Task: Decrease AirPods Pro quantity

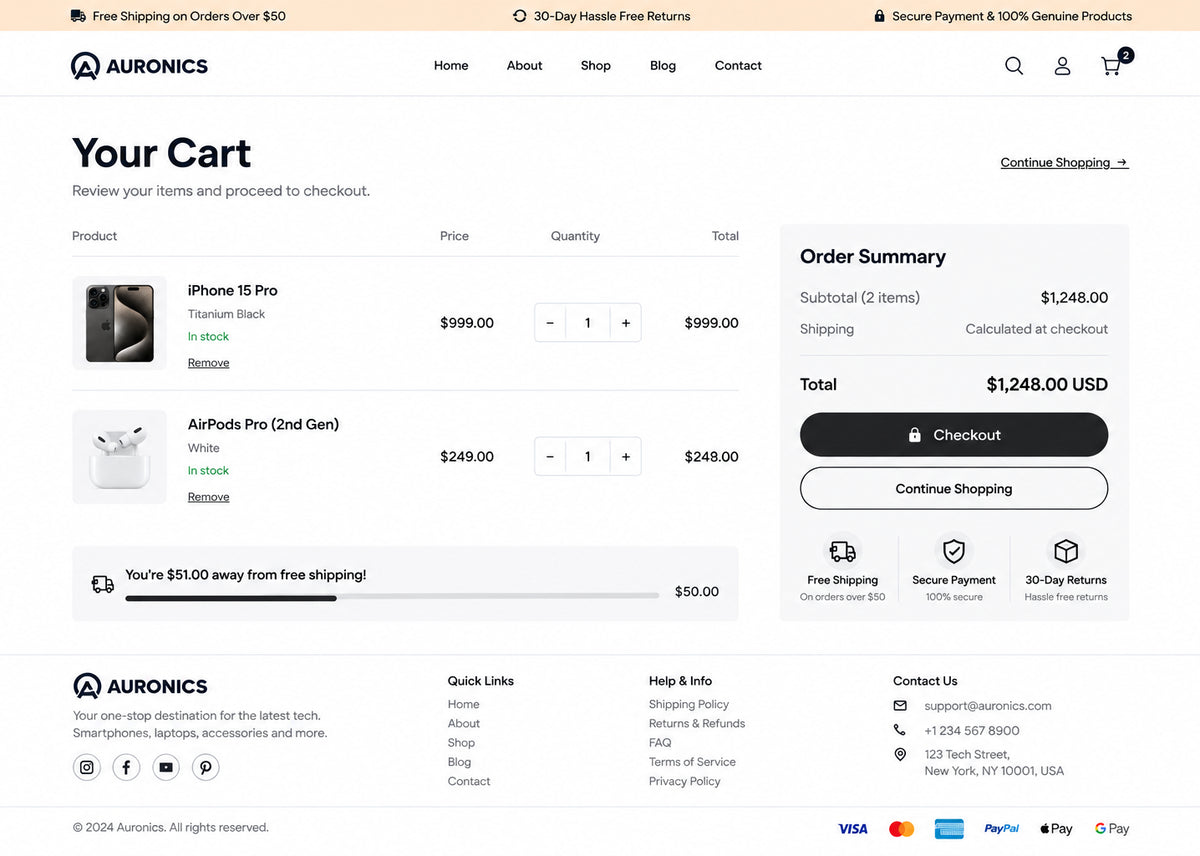Action: pyautogui.click(x=550, y=457)
